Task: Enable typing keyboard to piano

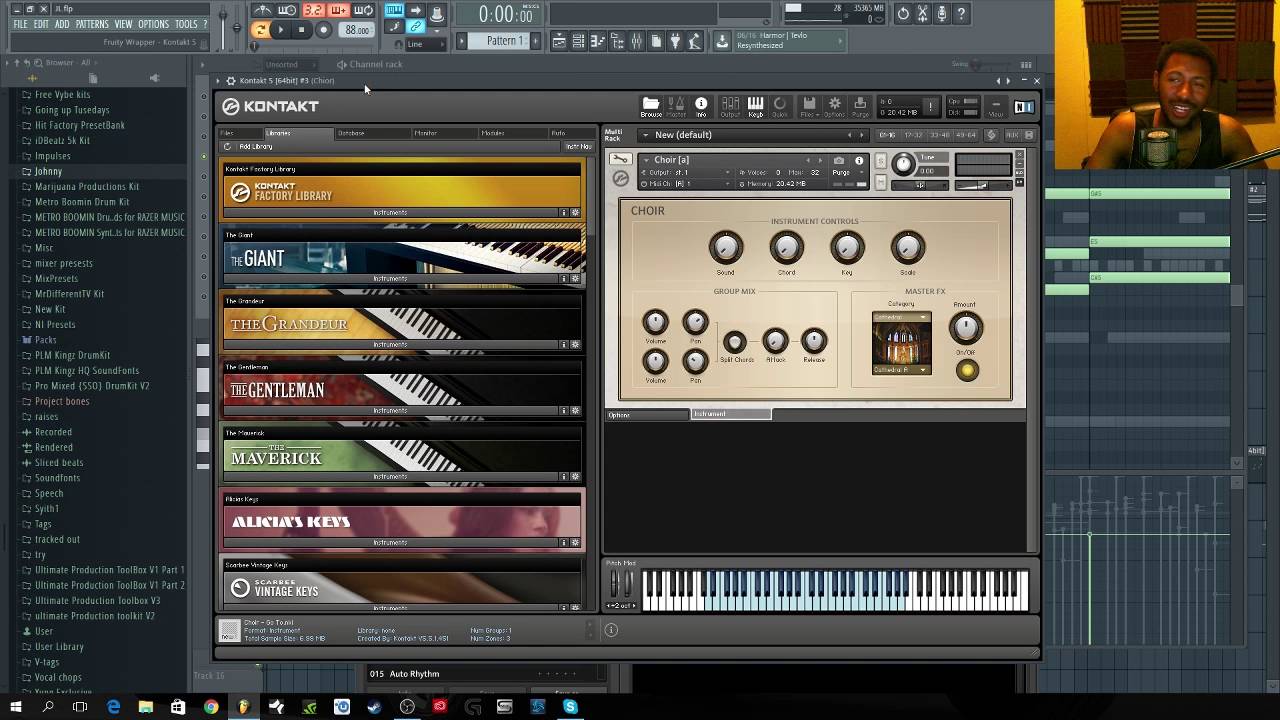Action: [394, 11]
